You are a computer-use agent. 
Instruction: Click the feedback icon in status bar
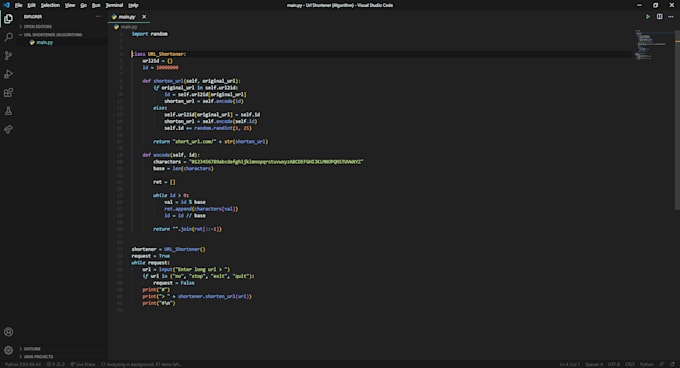[662, 364]
